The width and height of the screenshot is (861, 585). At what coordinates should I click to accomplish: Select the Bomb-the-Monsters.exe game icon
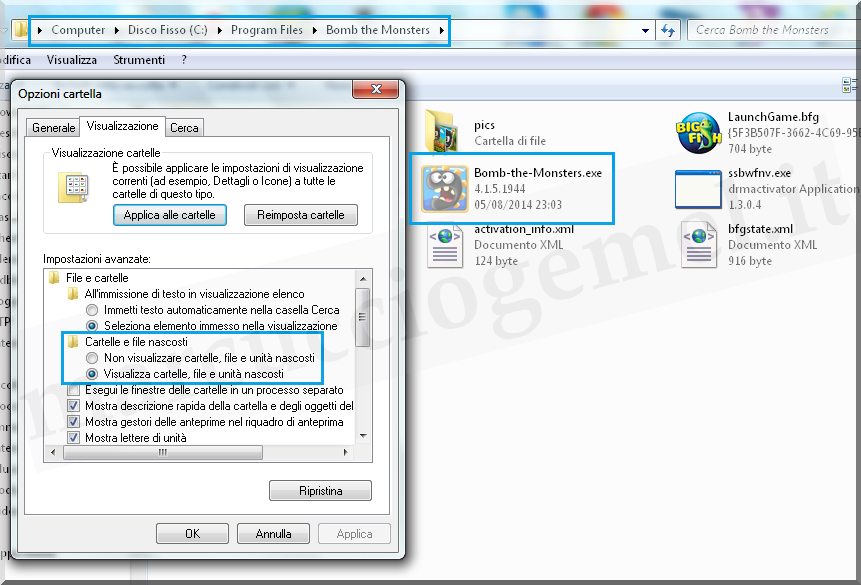click(445, 188)
